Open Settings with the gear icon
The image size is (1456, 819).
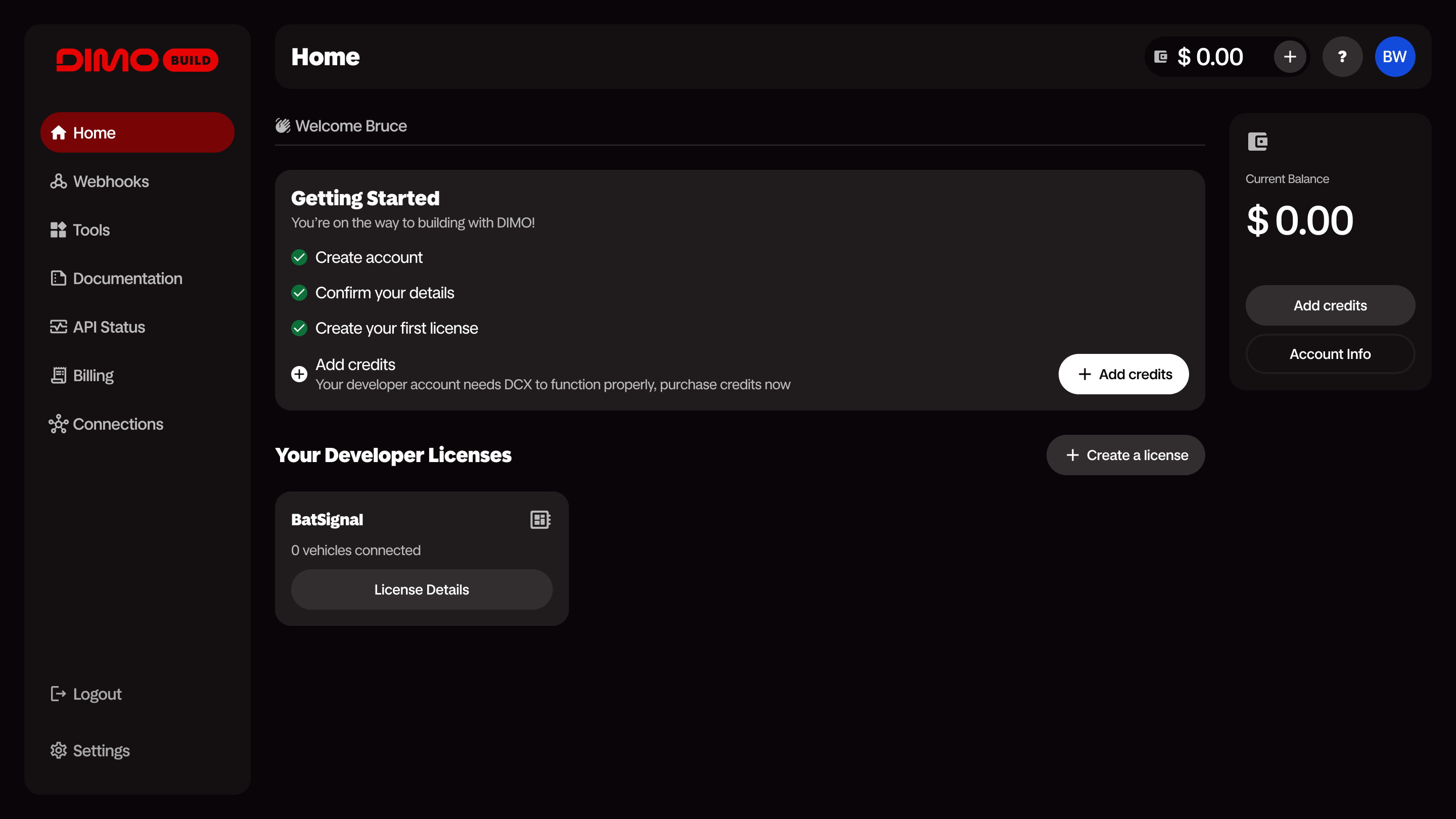(x=59, y=751)
